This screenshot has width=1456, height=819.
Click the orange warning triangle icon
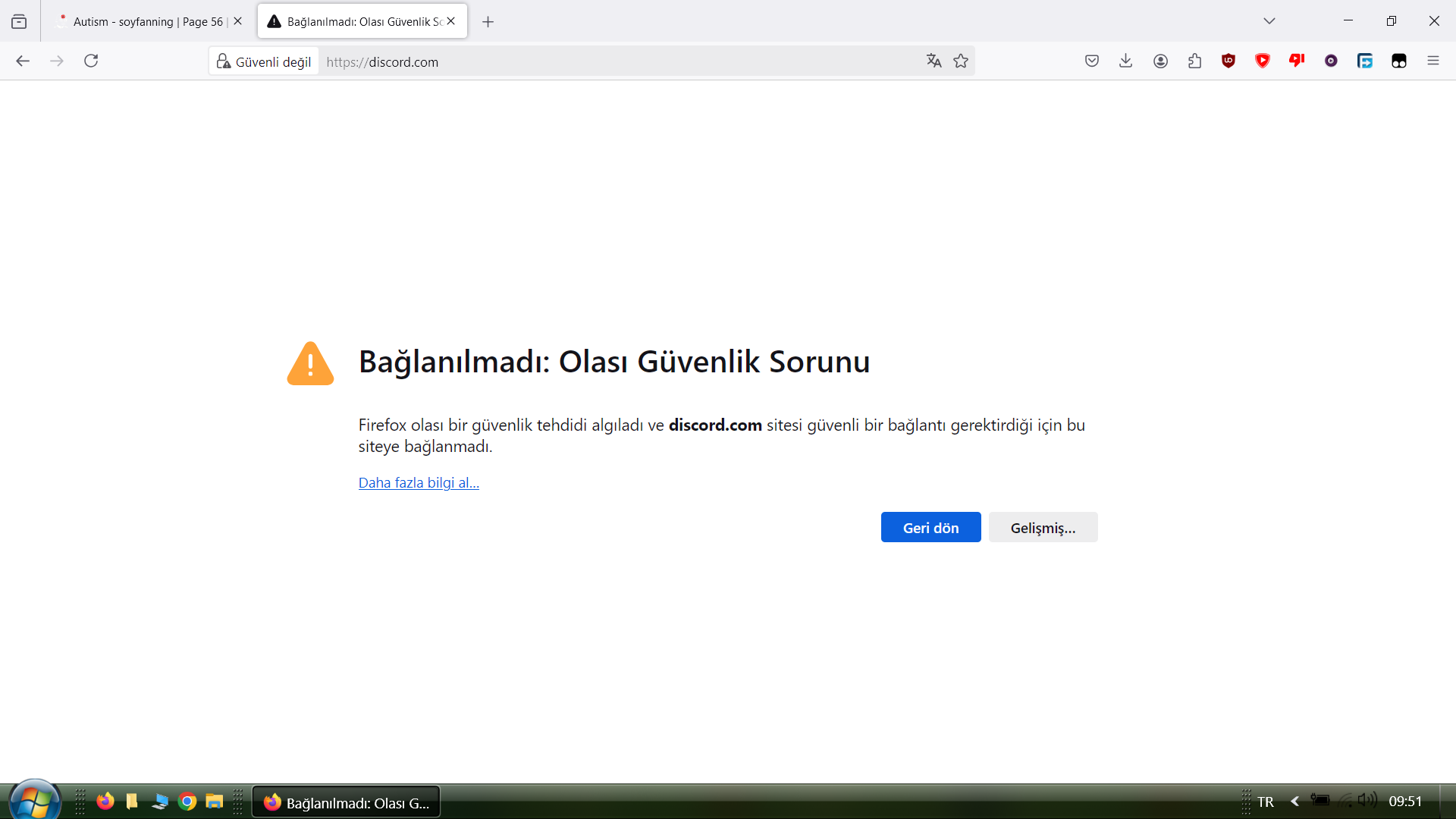click(x=310, y=363)
